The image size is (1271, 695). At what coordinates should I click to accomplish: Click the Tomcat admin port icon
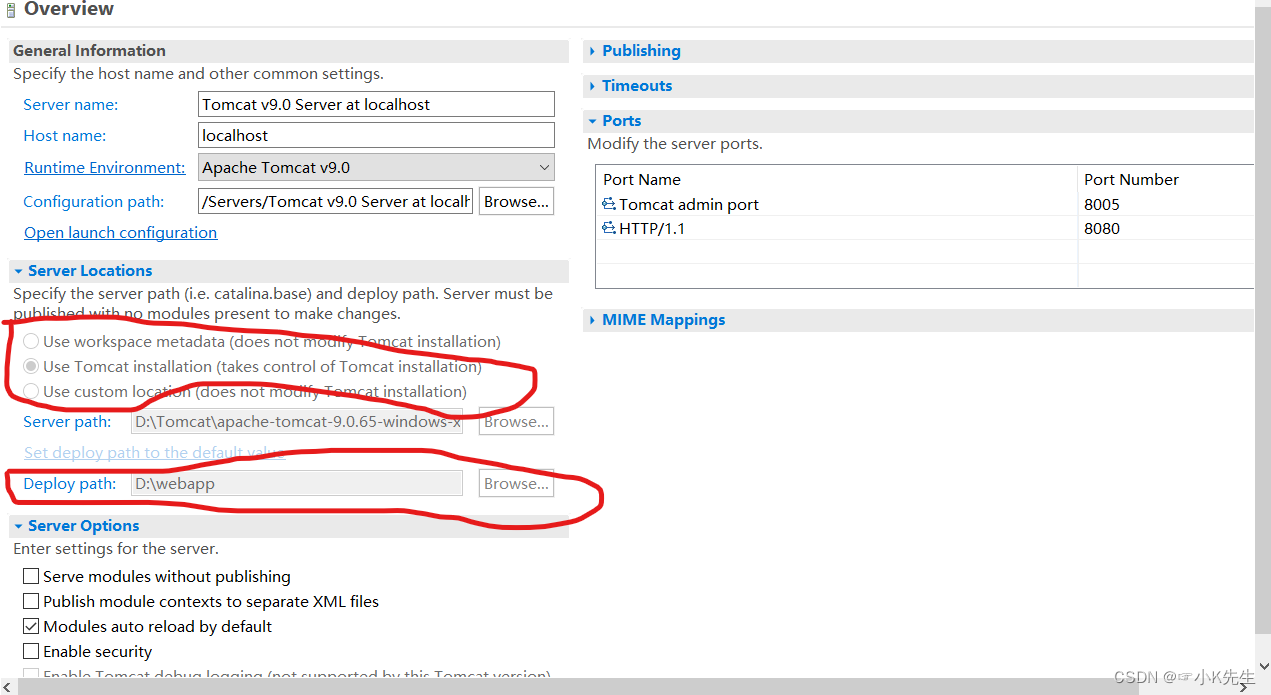[609, 204]
